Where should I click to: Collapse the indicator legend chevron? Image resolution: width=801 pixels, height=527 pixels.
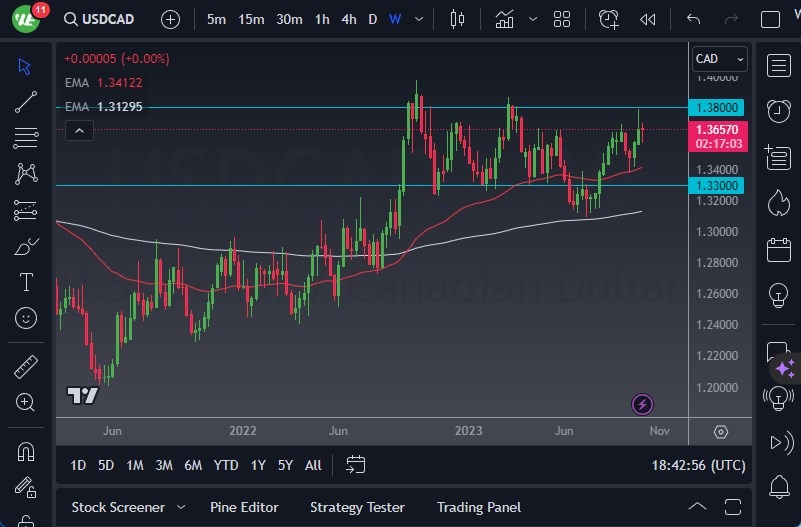[80, 131]
